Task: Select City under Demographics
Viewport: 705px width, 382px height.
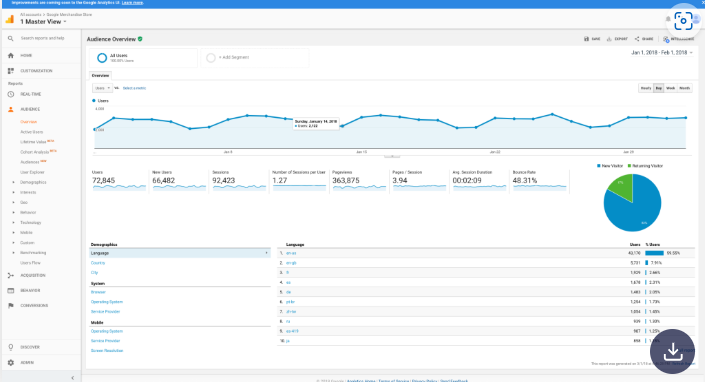Action: (x=94, y=273)
